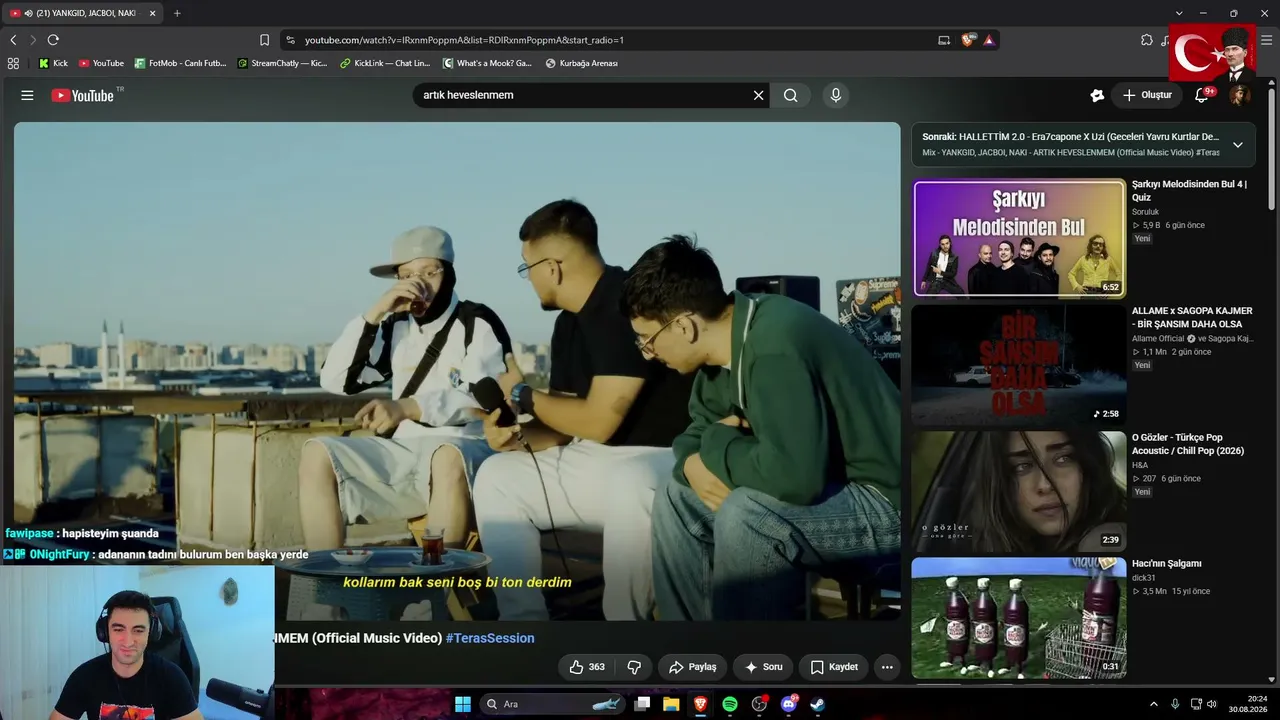Open the What's a Mook bookmark
Screen dimensions: 1280x720
click(487, 63)
